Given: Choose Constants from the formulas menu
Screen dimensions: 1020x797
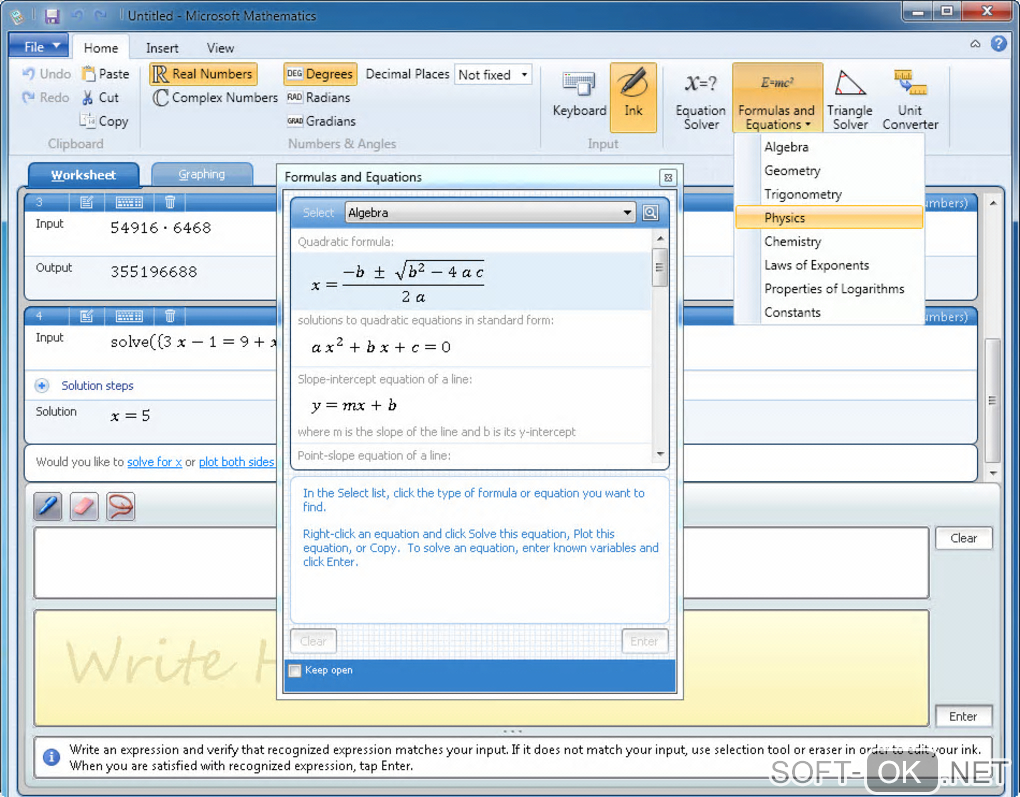Looking at the screenshot, I should (x=829, y=312).
